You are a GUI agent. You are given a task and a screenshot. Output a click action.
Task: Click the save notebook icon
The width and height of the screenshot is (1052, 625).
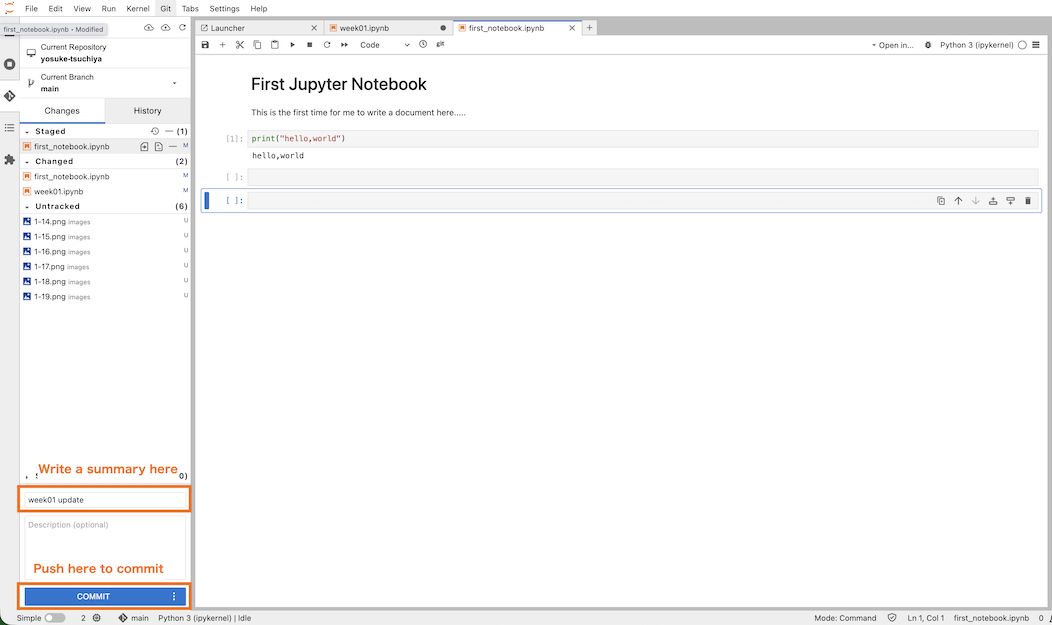(x=206, y=45)
